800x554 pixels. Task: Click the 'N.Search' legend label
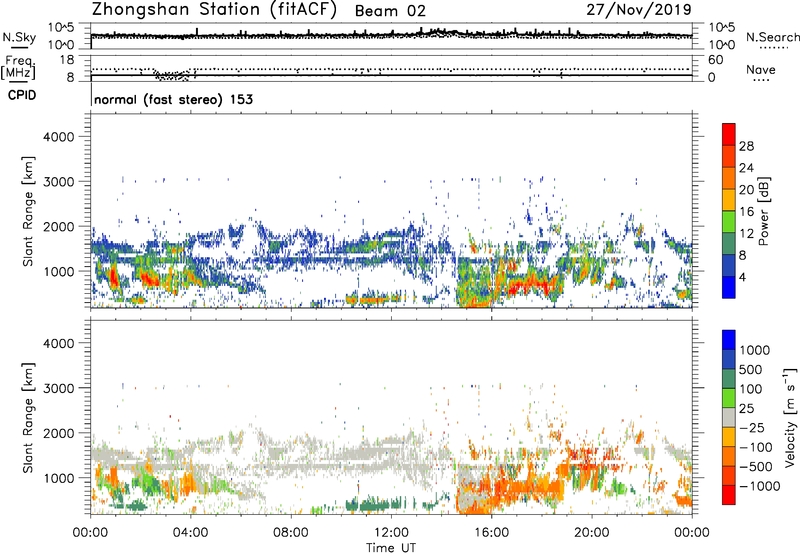[x=772, y=37]
